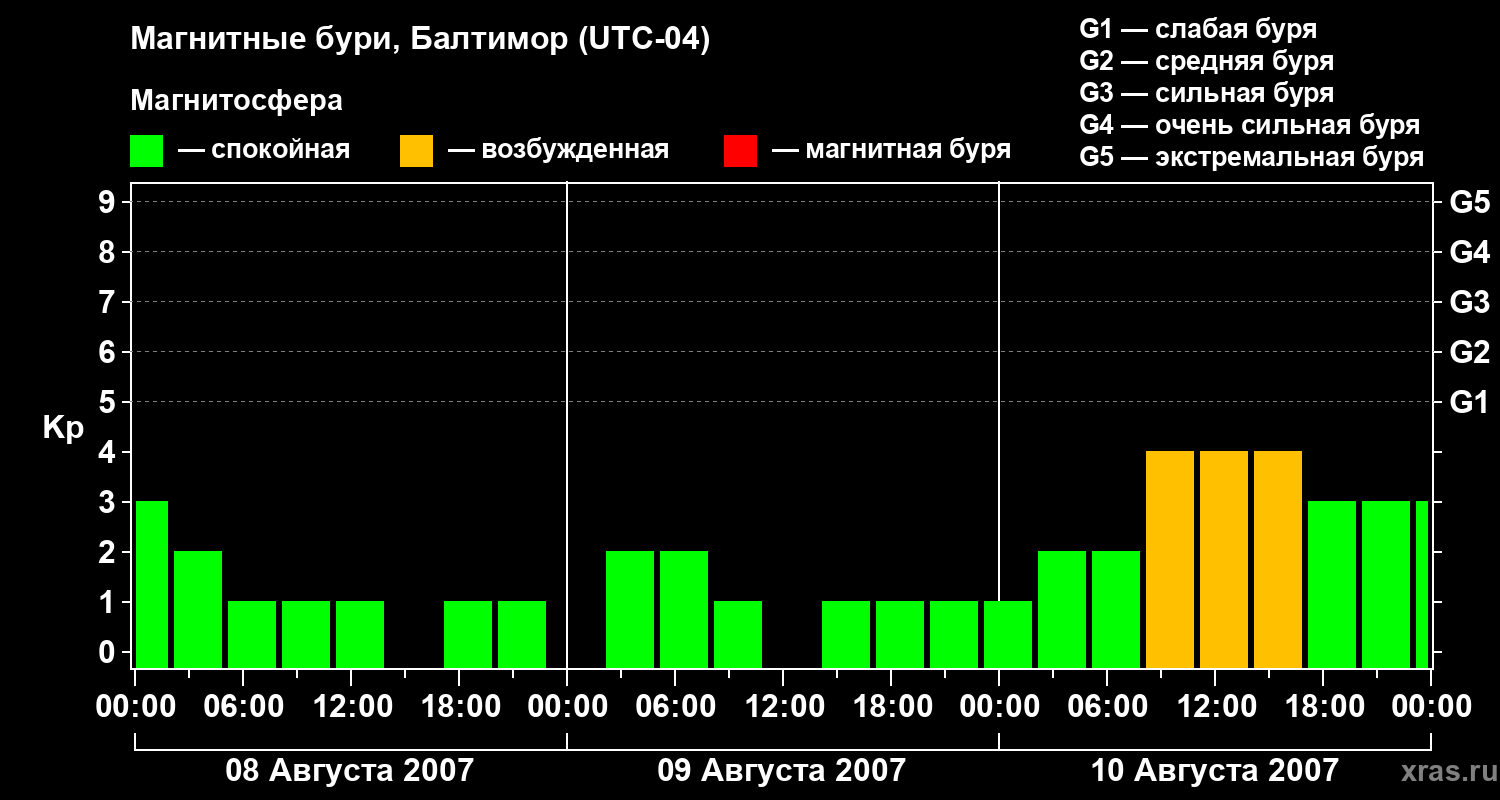Click the green 'спокойная' legend swatch
Viewport: 1500px width, 800px height.
147,151
